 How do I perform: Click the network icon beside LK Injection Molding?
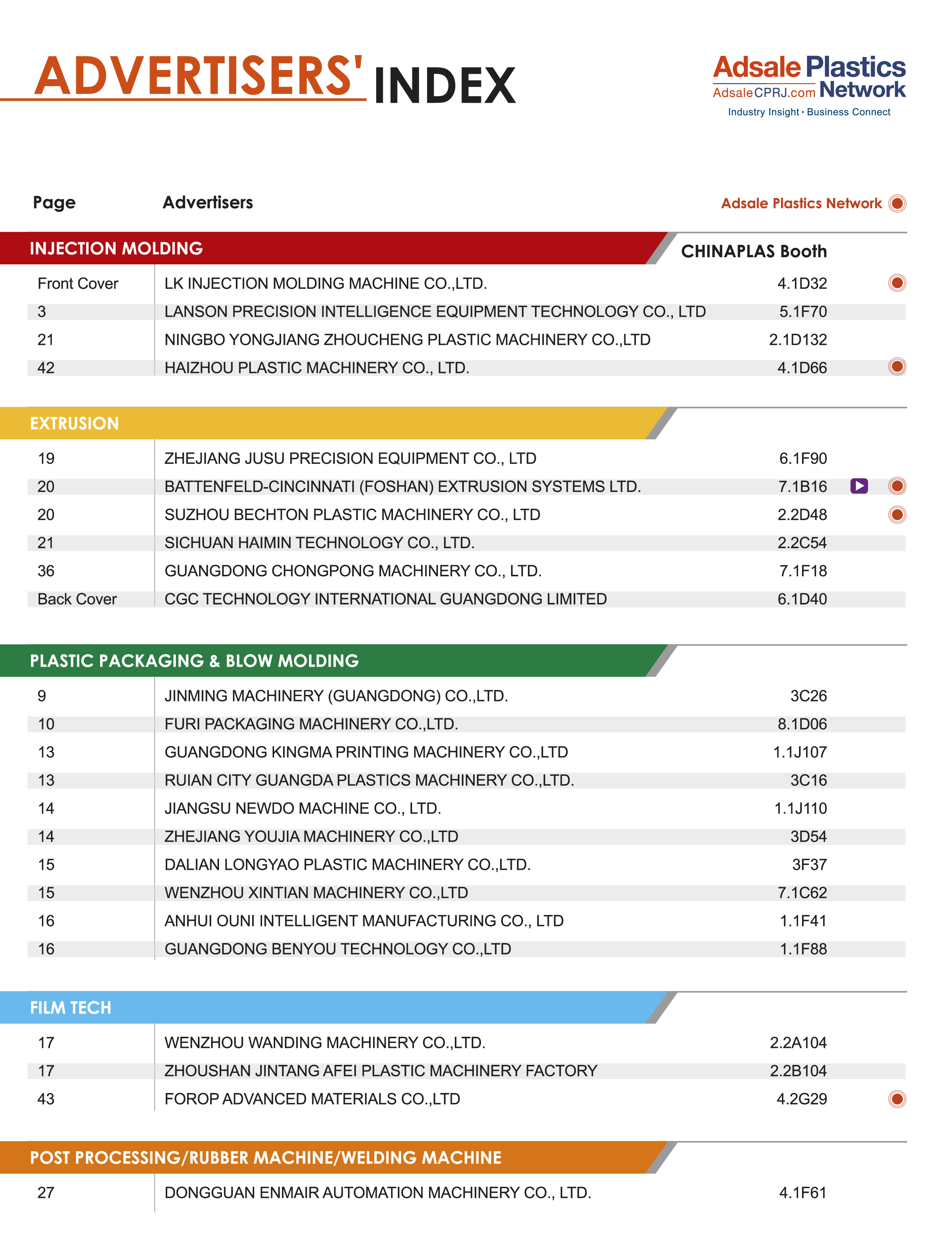[x=897, y=282]
